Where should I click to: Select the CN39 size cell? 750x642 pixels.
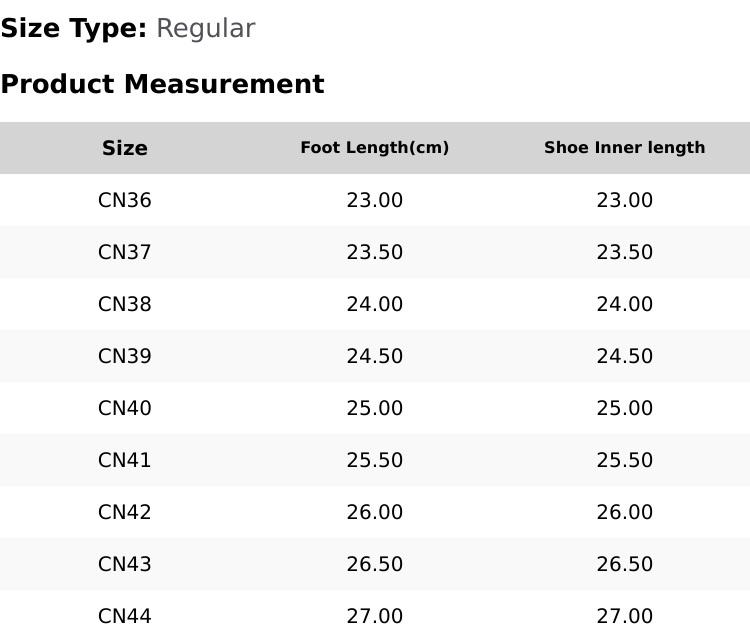(x=125, y=356)
